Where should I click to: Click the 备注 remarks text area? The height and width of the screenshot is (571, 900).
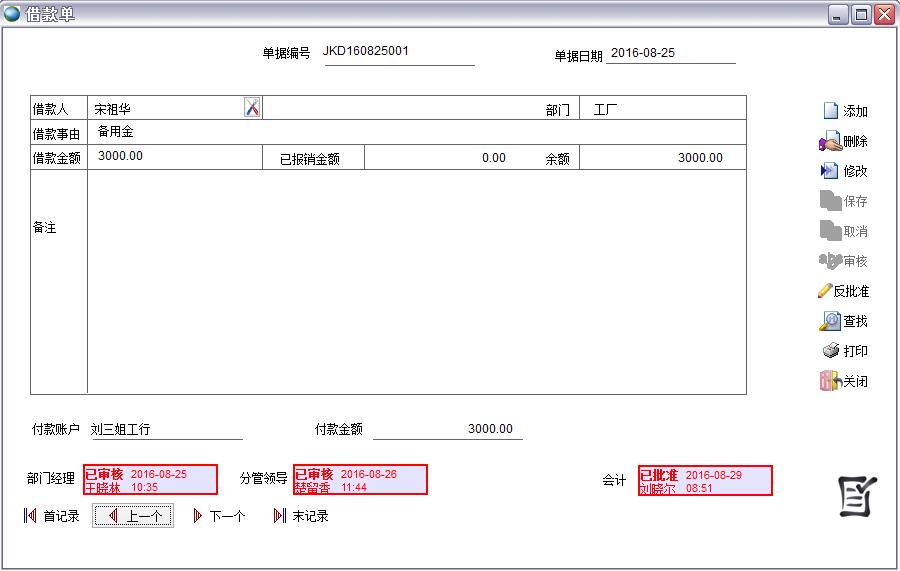click(416, 281)
